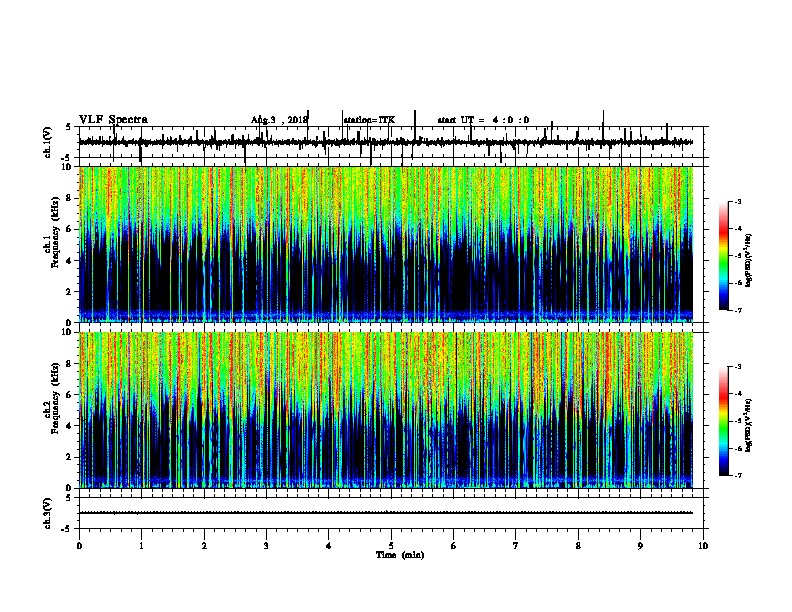Click the "7" tick on the Time axis

516,546
